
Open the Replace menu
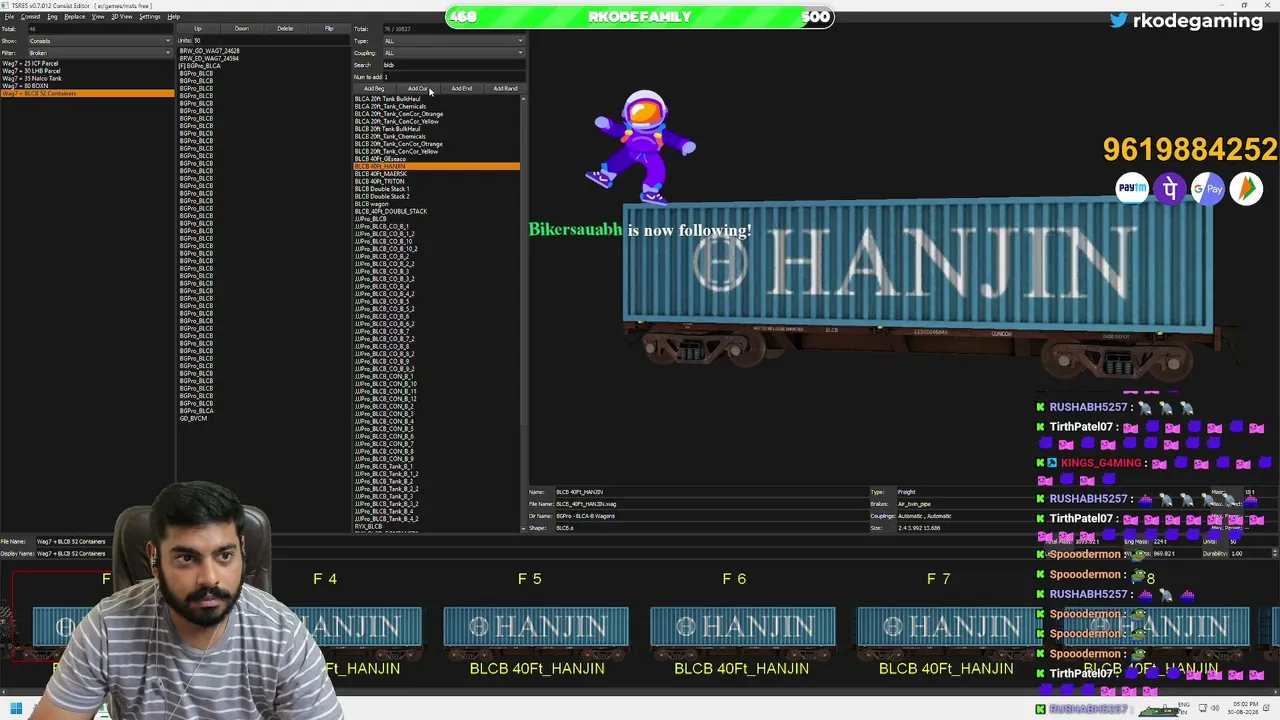click(75, 17)
